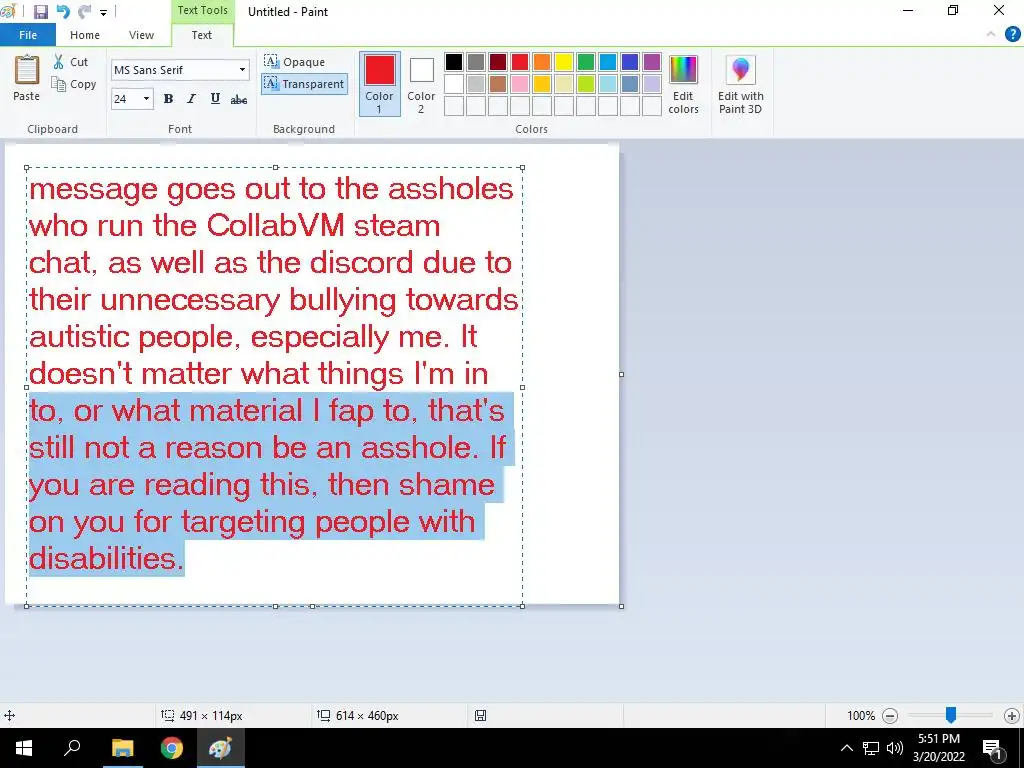Pick the brown color swatch
The image size is (1024, 768).
coord(498,84)
